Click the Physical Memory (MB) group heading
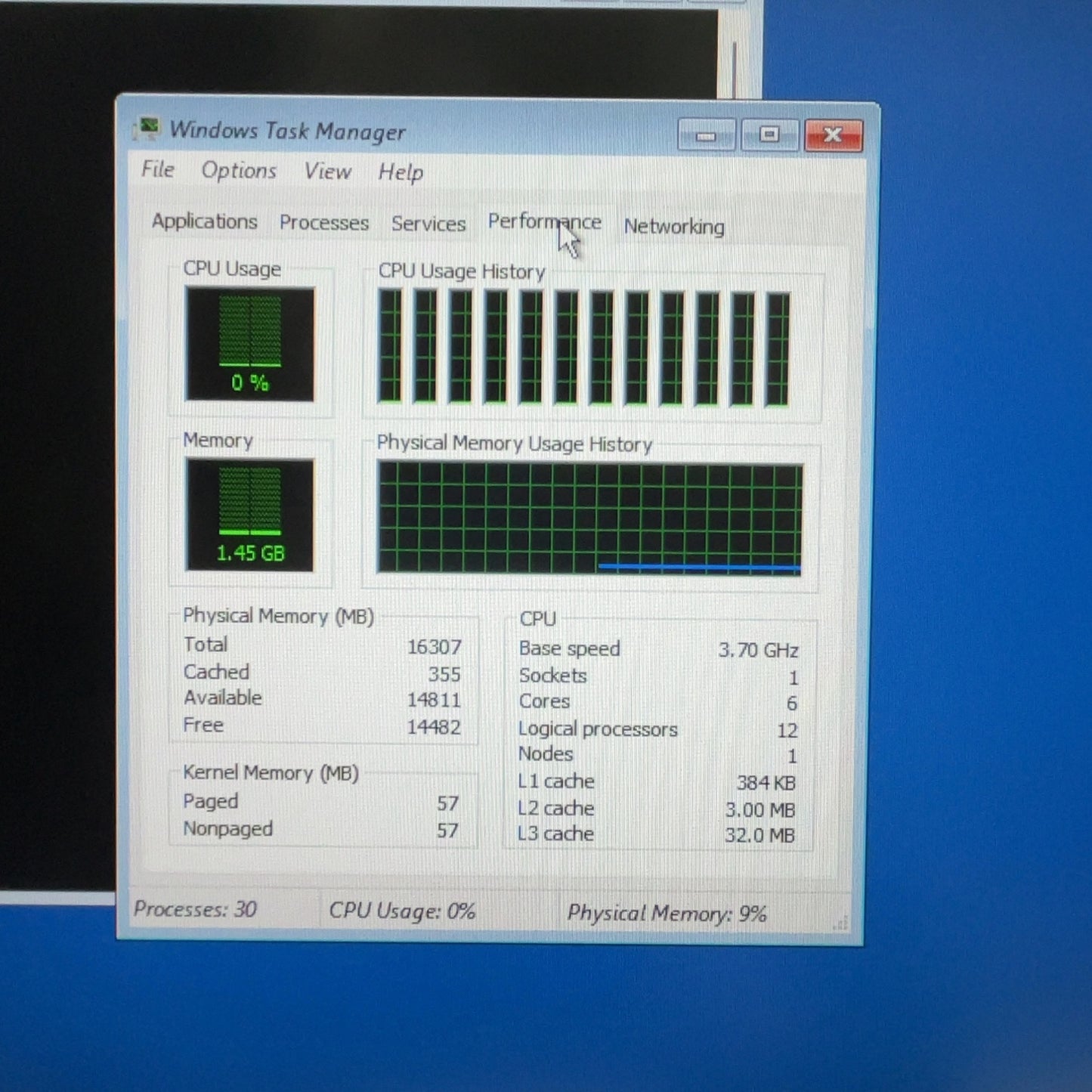 (x=278, y=616)
